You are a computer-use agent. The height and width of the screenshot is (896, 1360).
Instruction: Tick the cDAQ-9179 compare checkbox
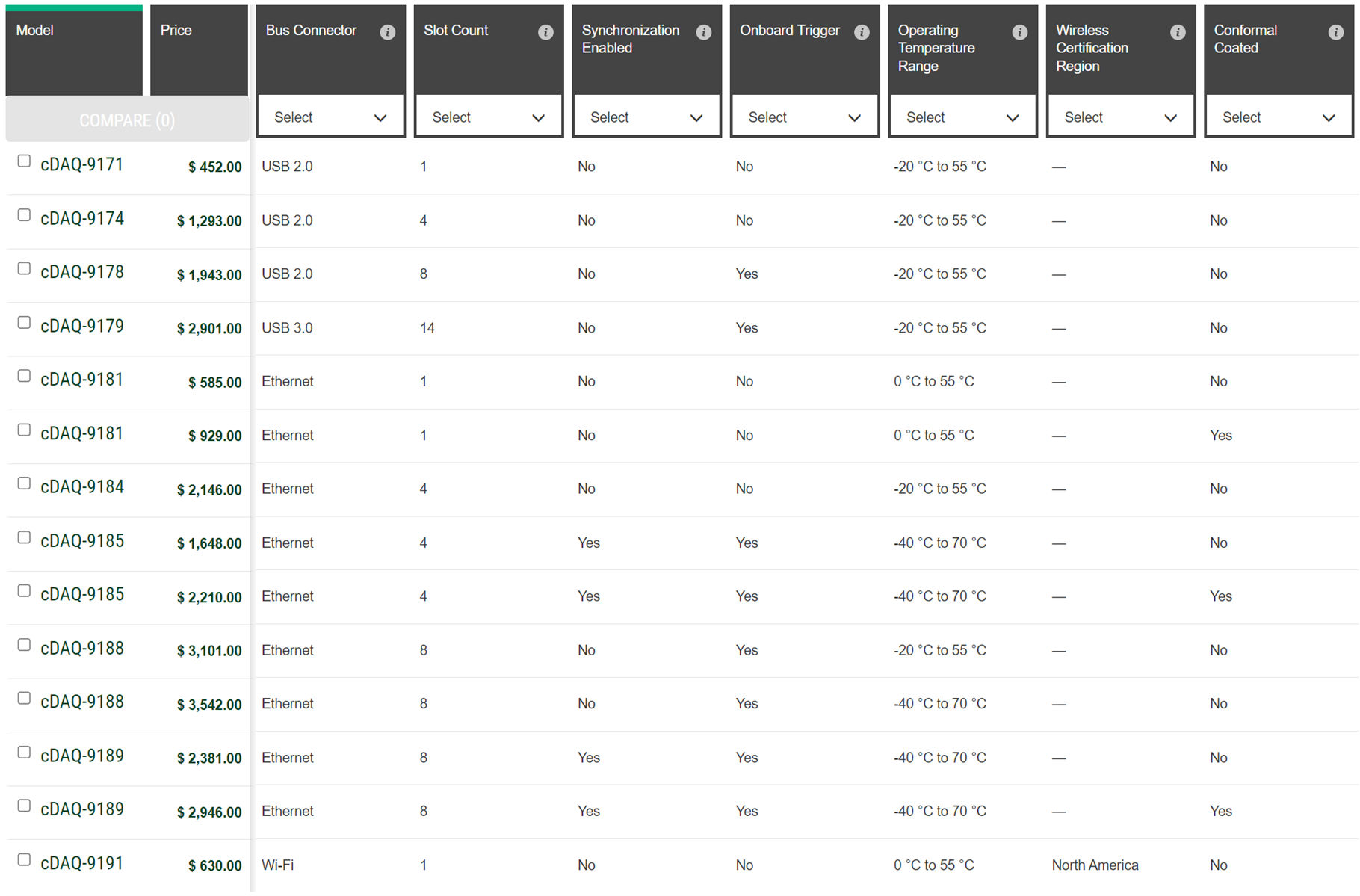(x=24, y=323)
